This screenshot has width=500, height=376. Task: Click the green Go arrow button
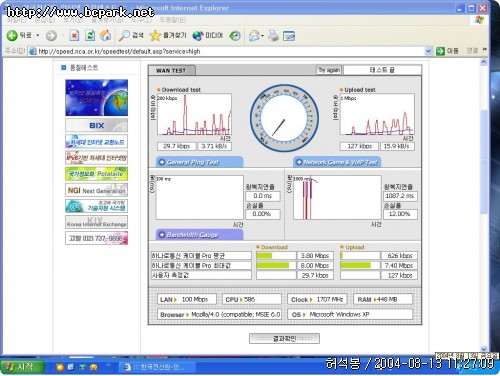[x=440, y=51]
